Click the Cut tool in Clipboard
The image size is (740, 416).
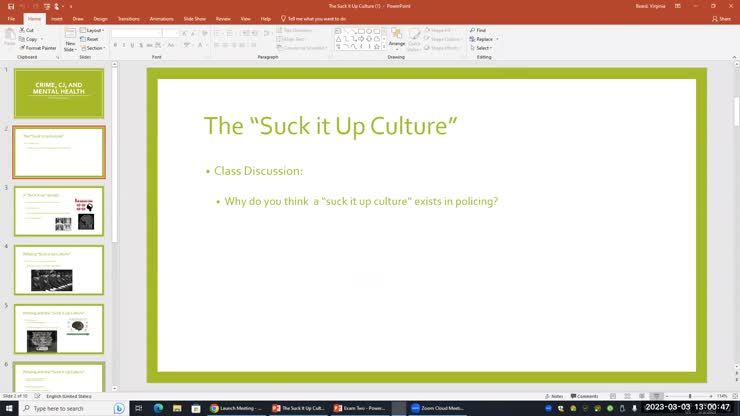tap(29, 30)
